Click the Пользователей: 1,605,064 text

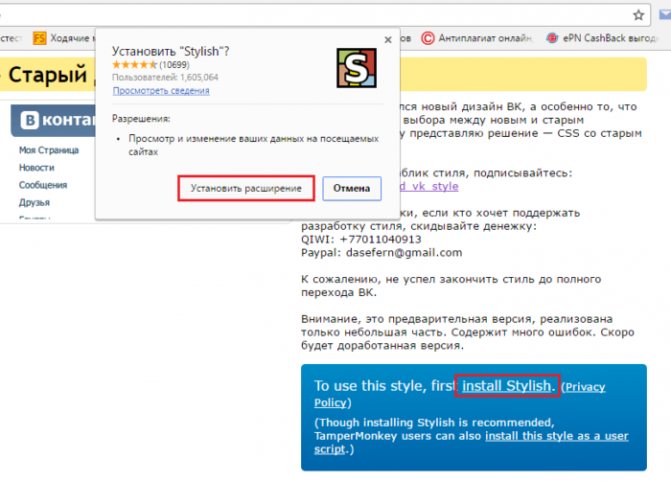pyautogui.click(x=165, y=77)
